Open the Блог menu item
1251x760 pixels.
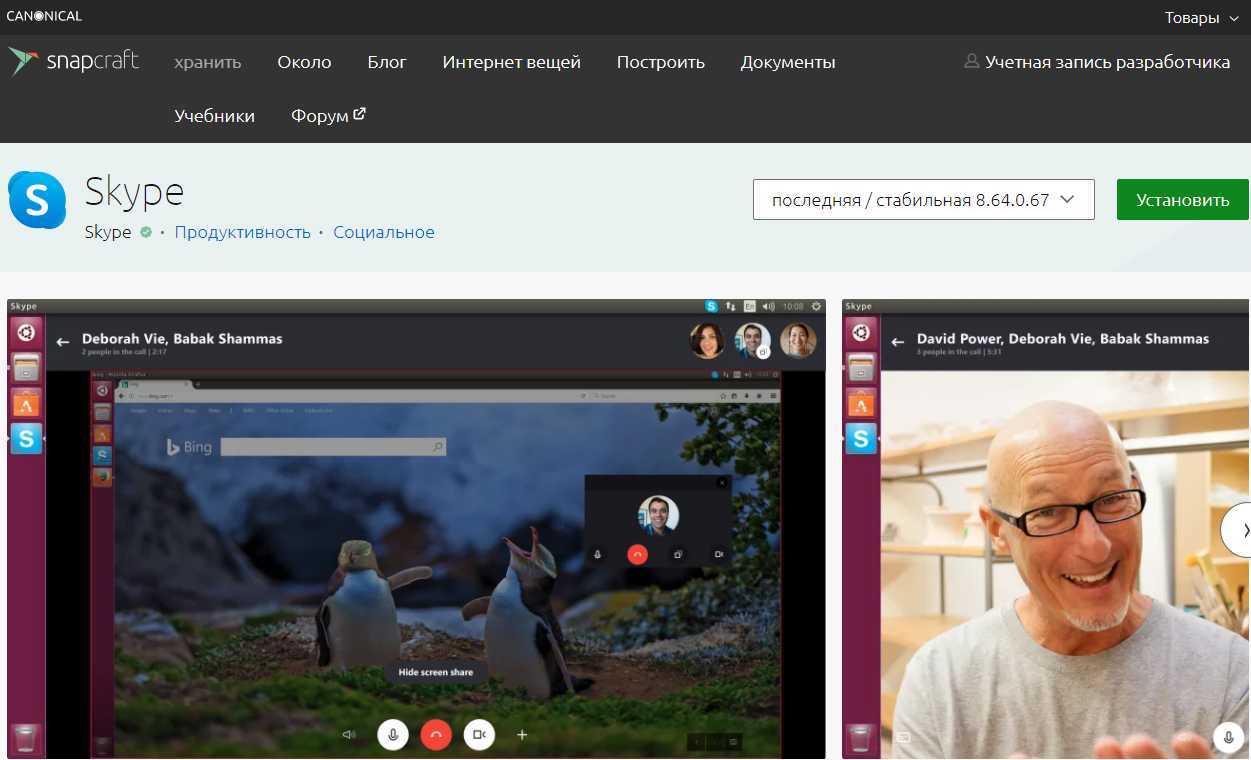[x=386, y=62]
